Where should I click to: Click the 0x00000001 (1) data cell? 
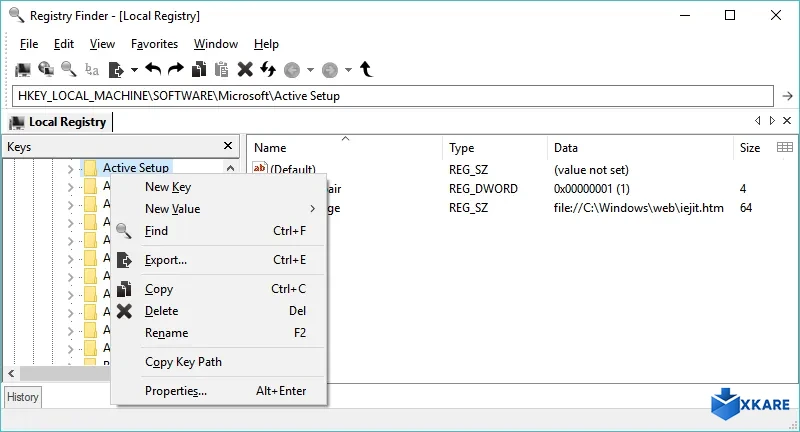click(x=591, y=189)
